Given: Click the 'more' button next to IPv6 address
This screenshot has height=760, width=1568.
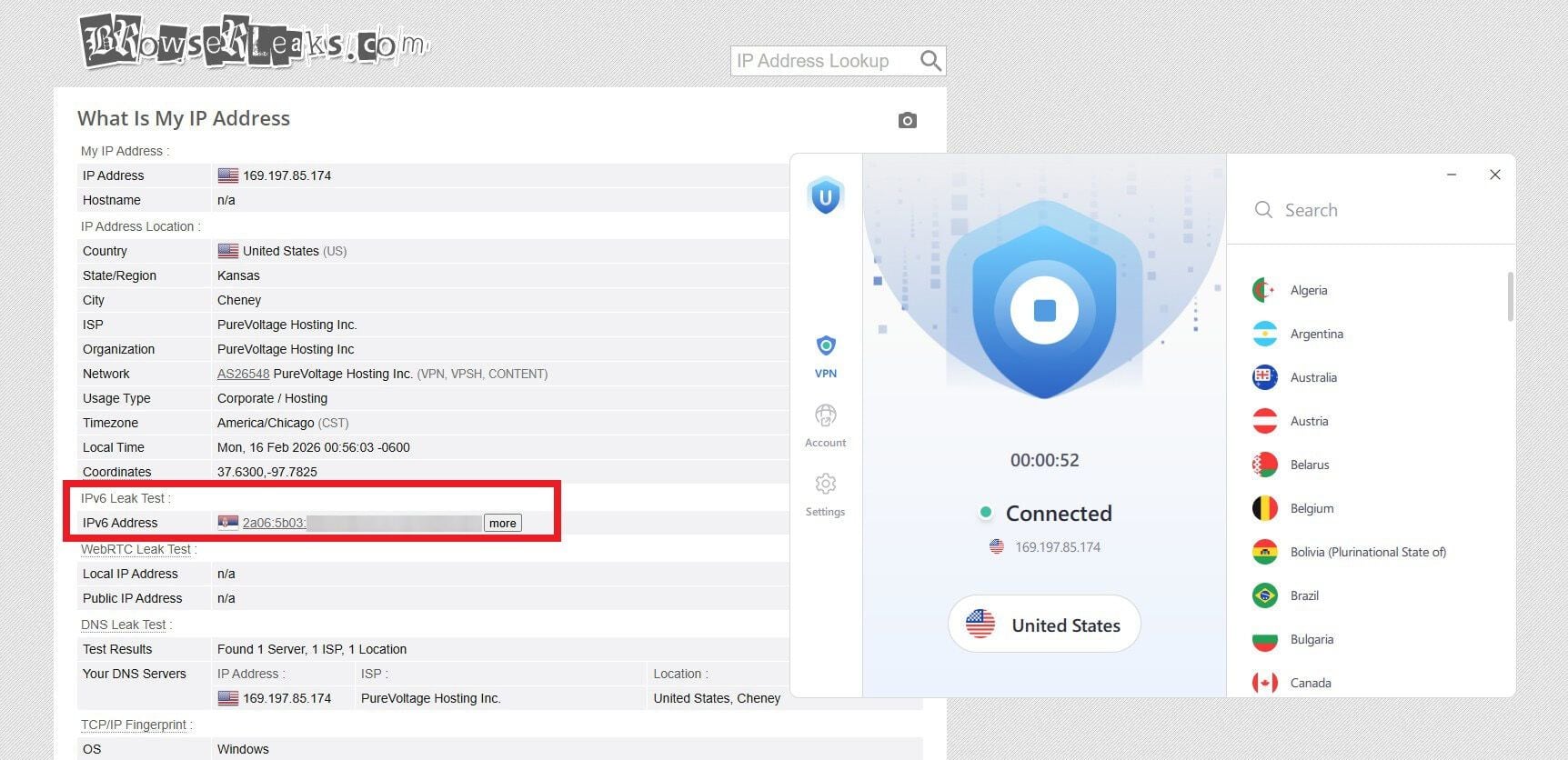Looking at the screenshot, I should pyautogui.click(x=502, y=523).
